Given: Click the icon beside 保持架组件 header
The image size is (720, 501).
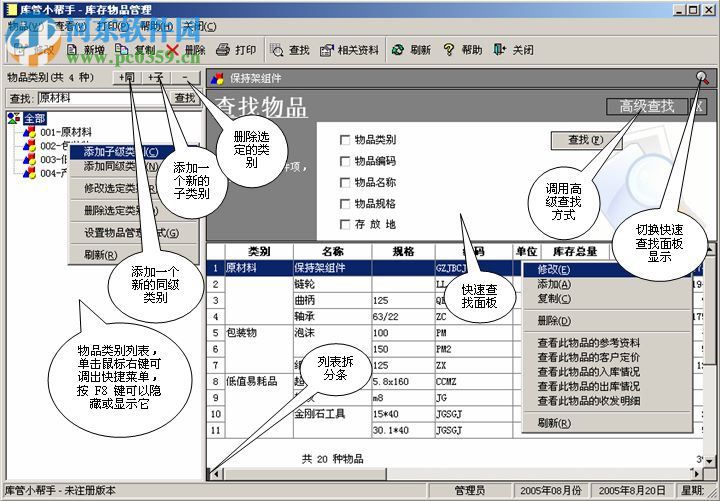Looking at the screenshot, I should point(217,79).
